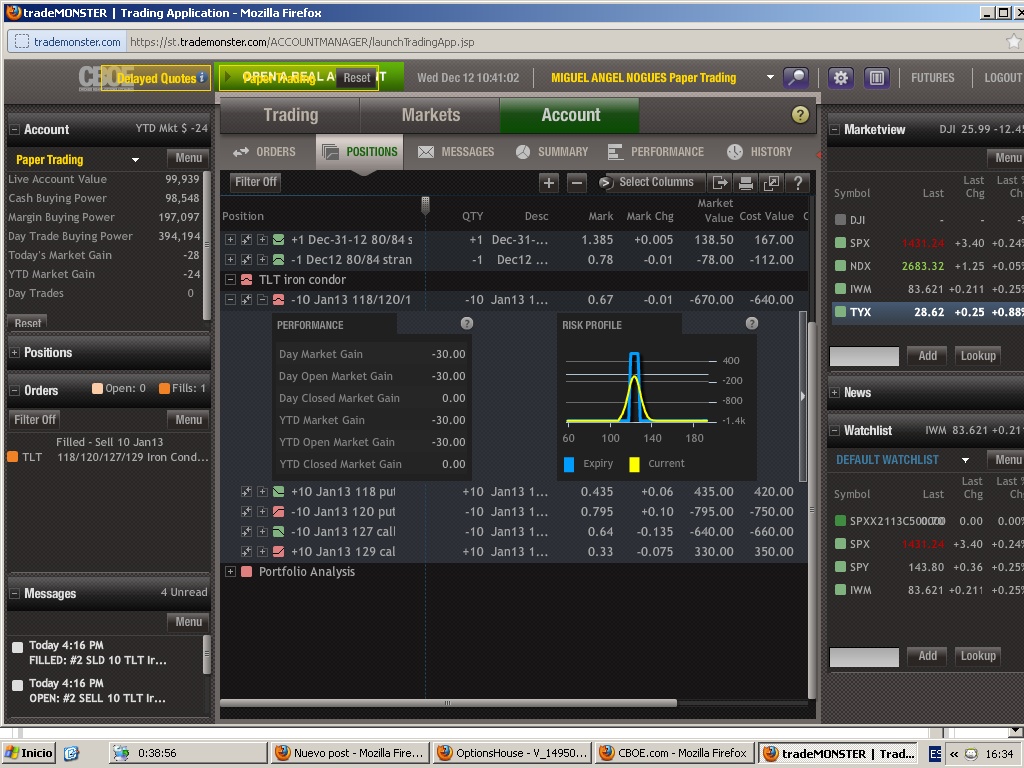Image resolution: width=1024 pixels, height=768 pixels.
Task: Toggle the Filter Off button in positions
Action: [256, 182]
